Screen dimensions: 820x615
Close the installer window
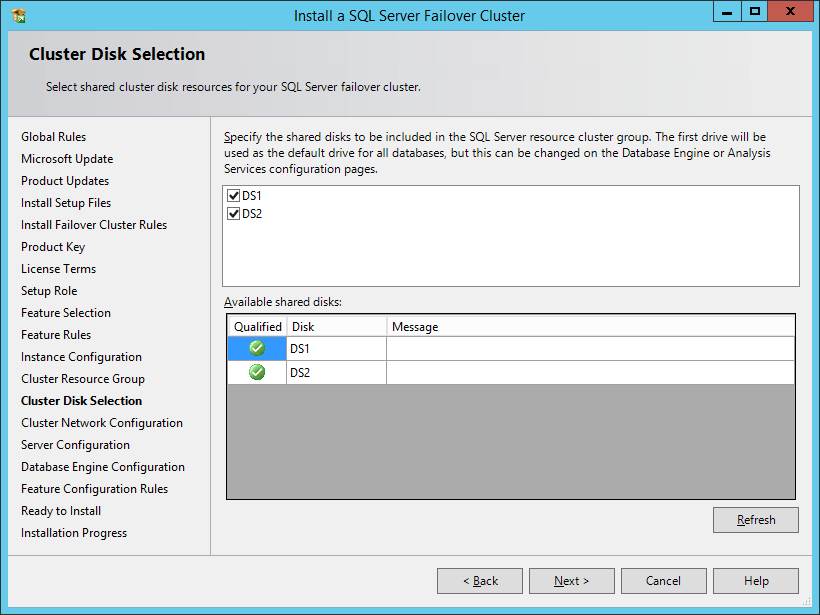[x=790, y=12]
